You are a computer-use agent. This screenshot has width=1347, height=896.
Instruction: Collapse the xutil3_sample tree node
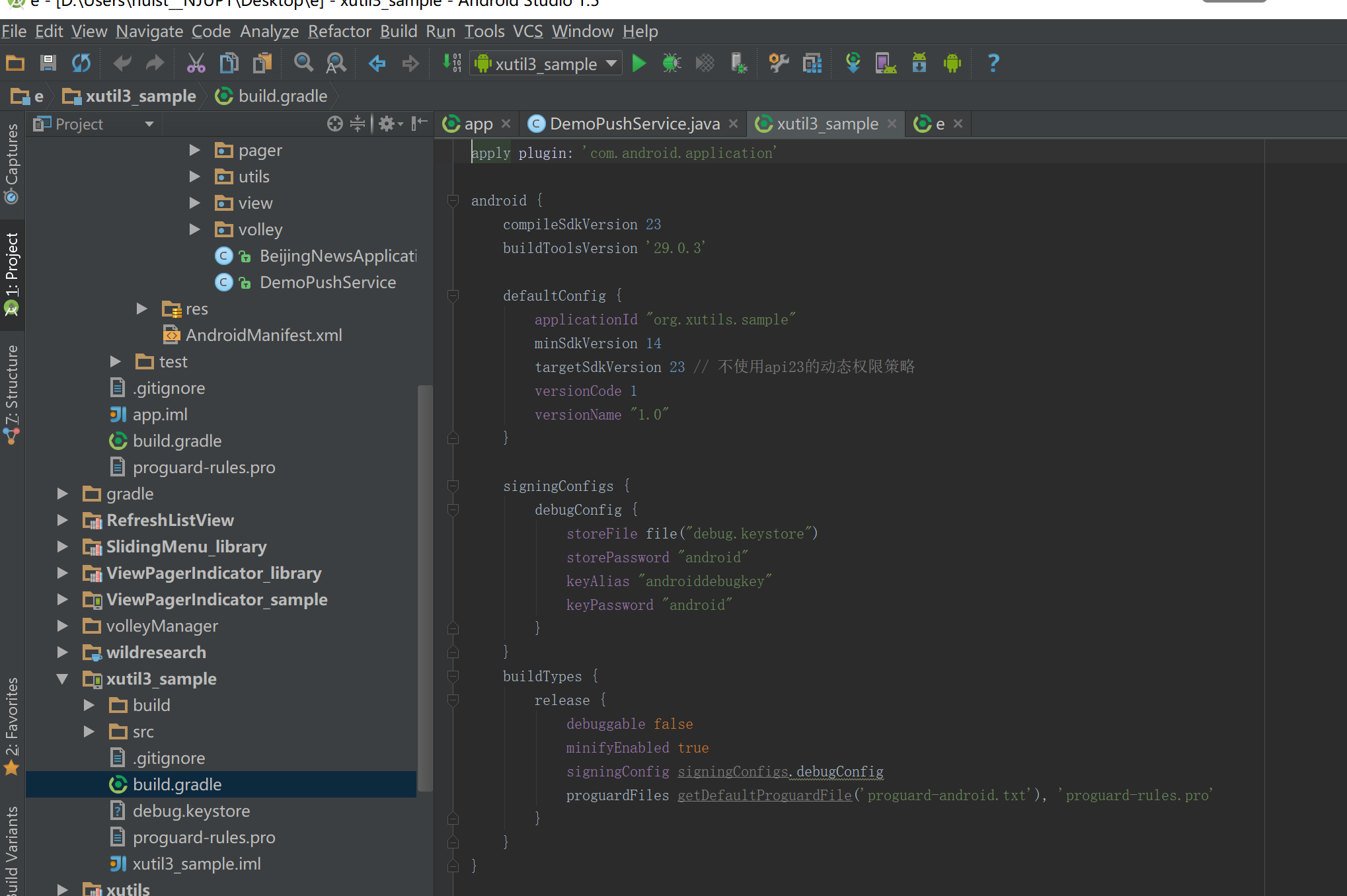click(63, 679)
